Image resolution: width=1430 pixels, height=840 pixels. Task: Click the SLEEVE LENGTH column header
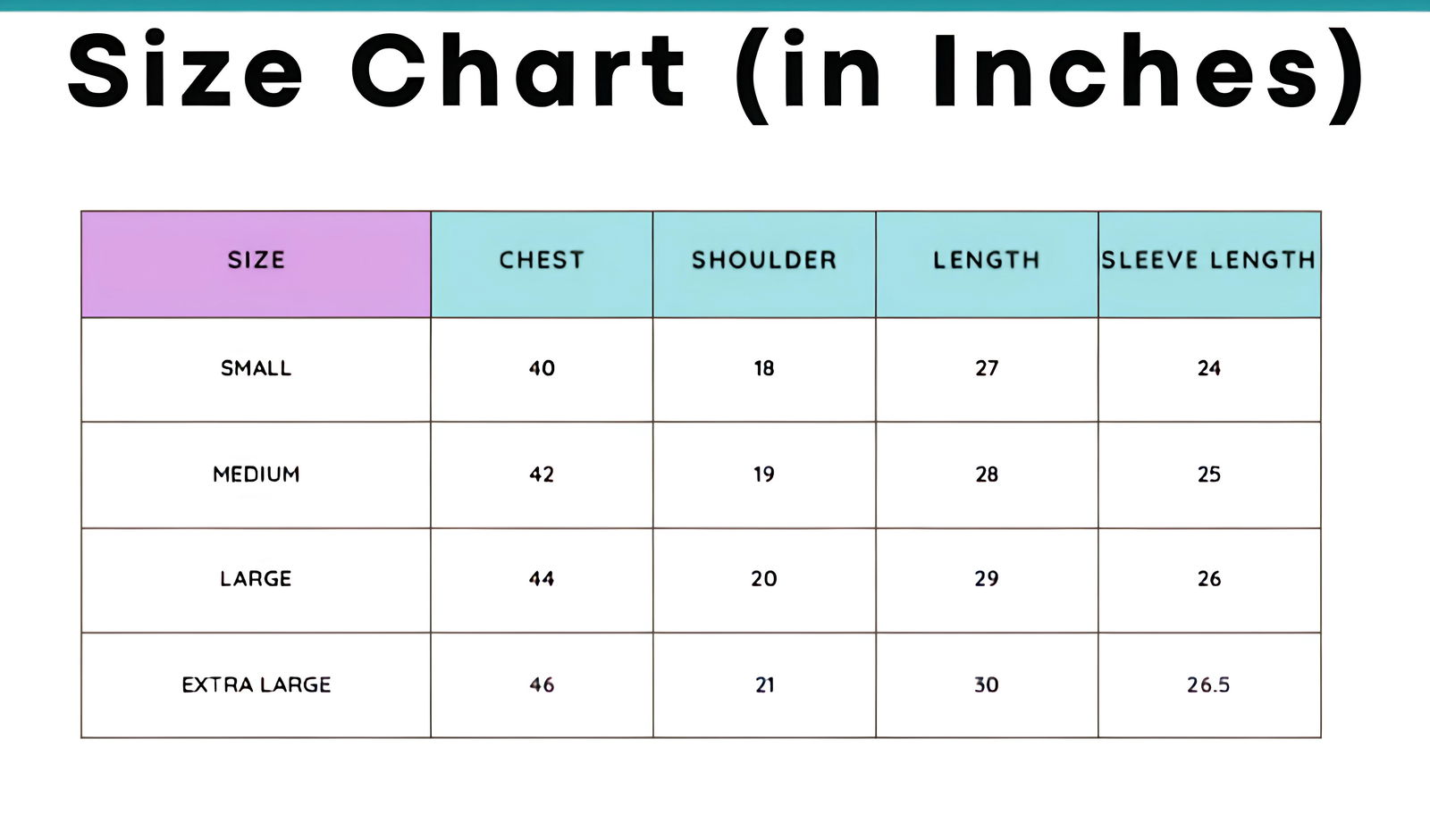pos(1209,261)
